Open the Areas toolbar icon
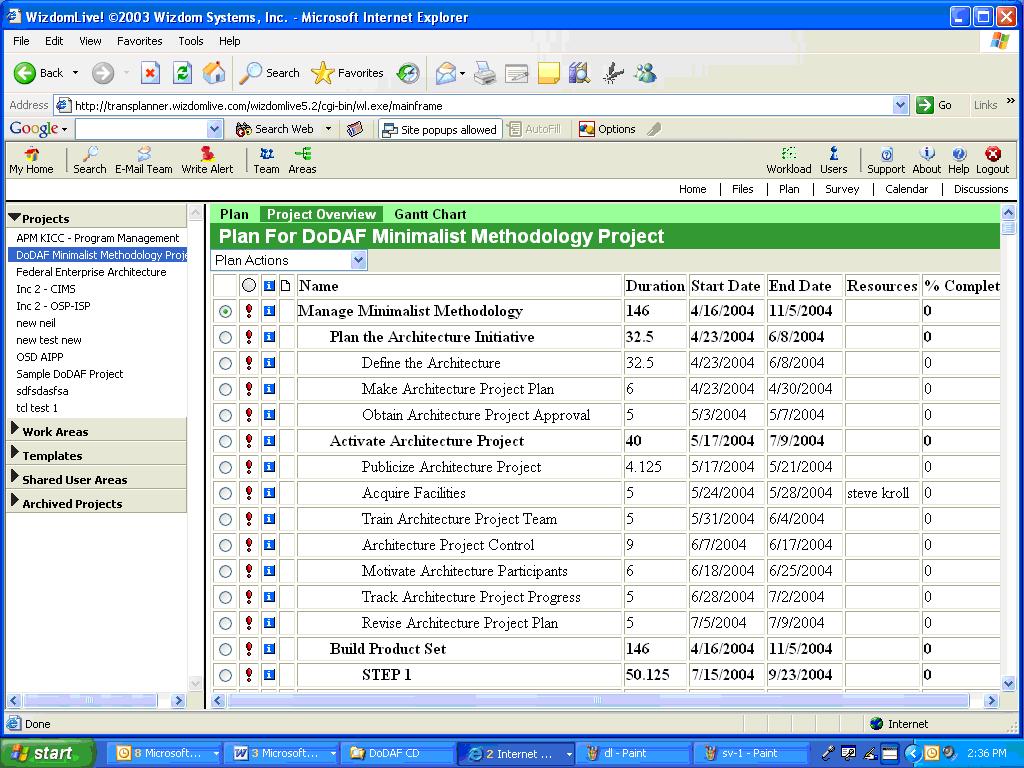 (302, 160)
